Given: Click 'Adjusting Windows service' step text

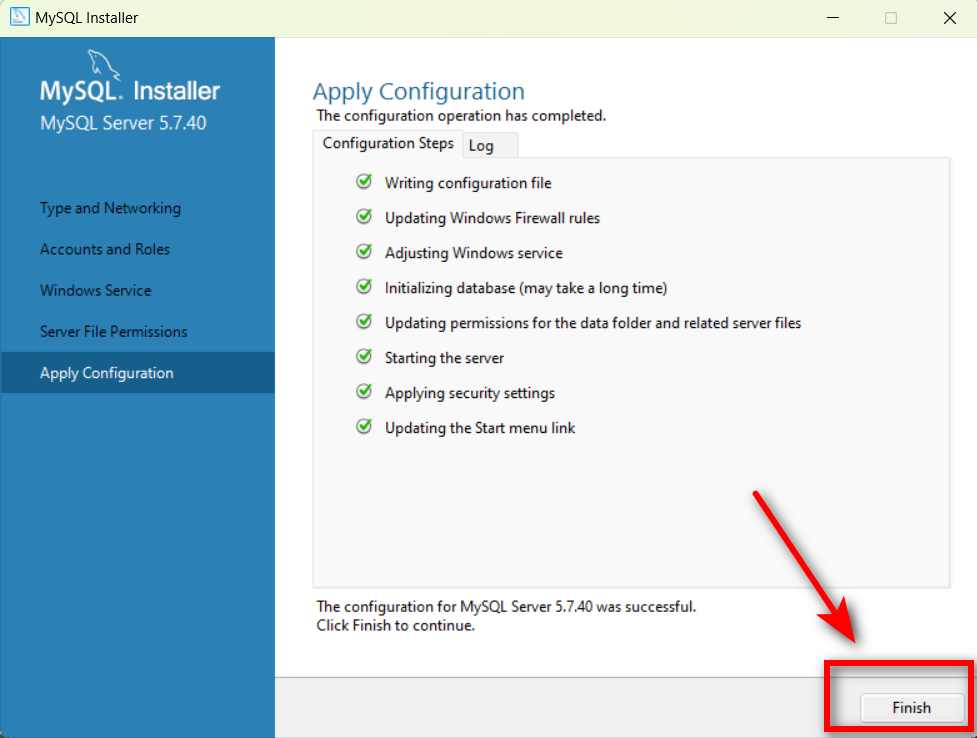Looking at the screenshot, I should 474,253.
